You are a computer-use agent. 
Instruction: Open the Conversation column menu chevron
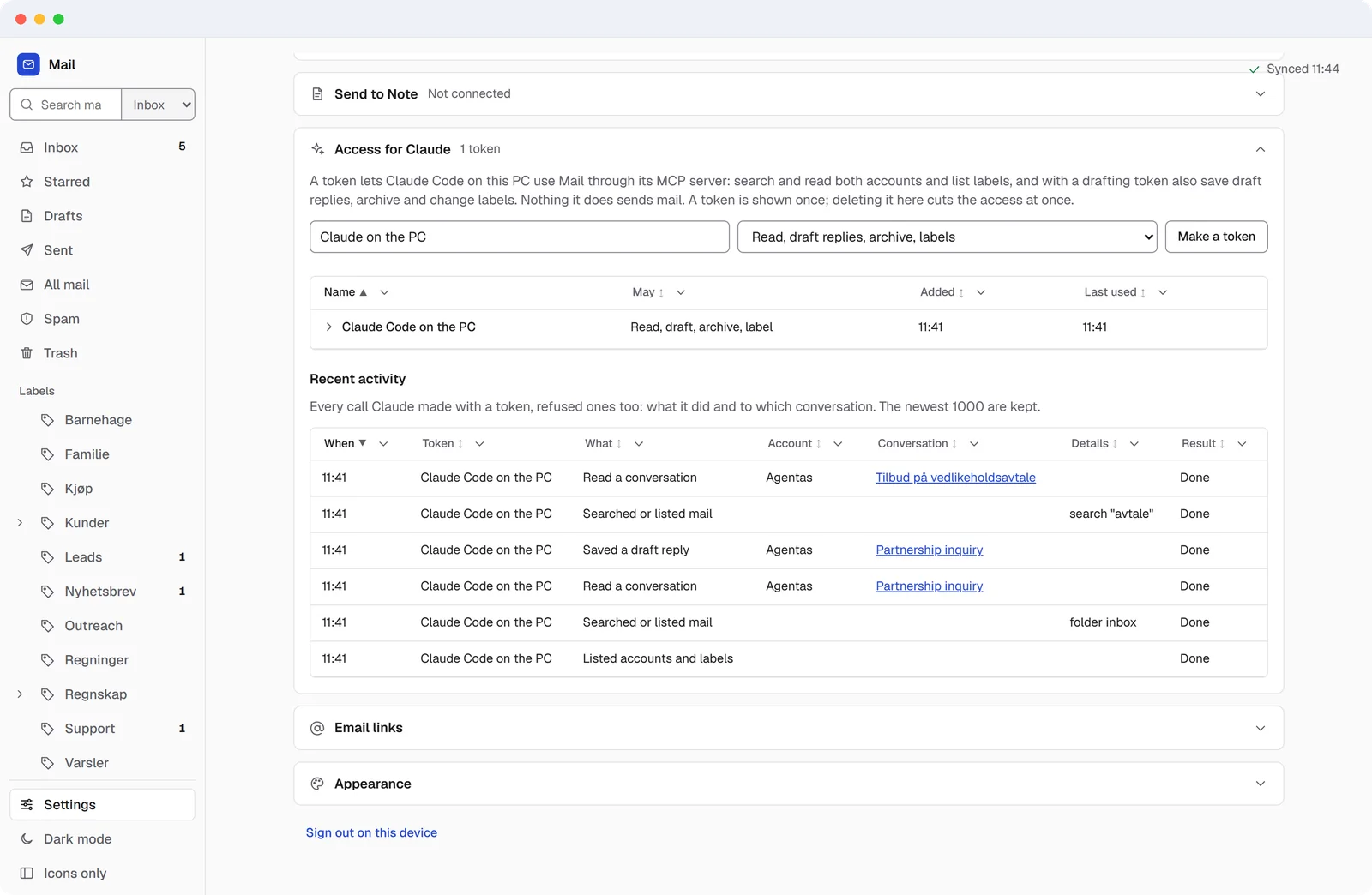(974, 443)
